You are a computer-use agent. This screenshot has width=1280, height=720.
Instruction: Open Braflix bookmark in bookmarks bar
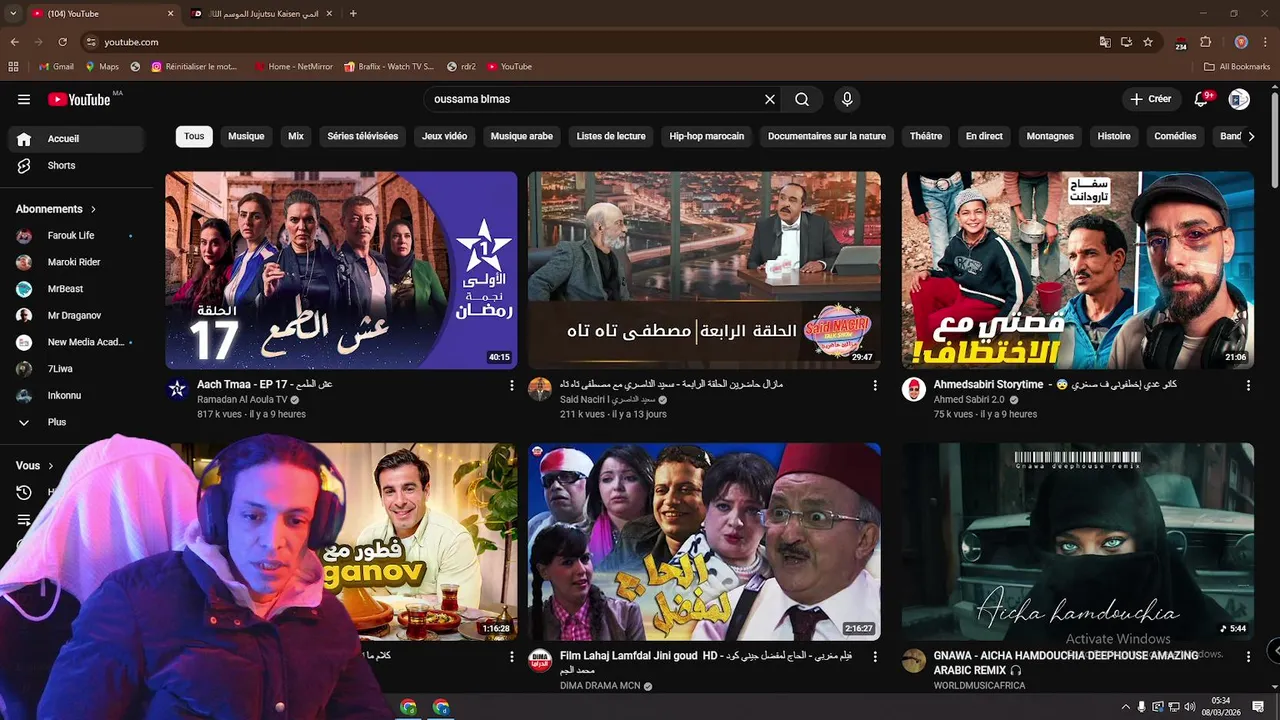point(389,67)
